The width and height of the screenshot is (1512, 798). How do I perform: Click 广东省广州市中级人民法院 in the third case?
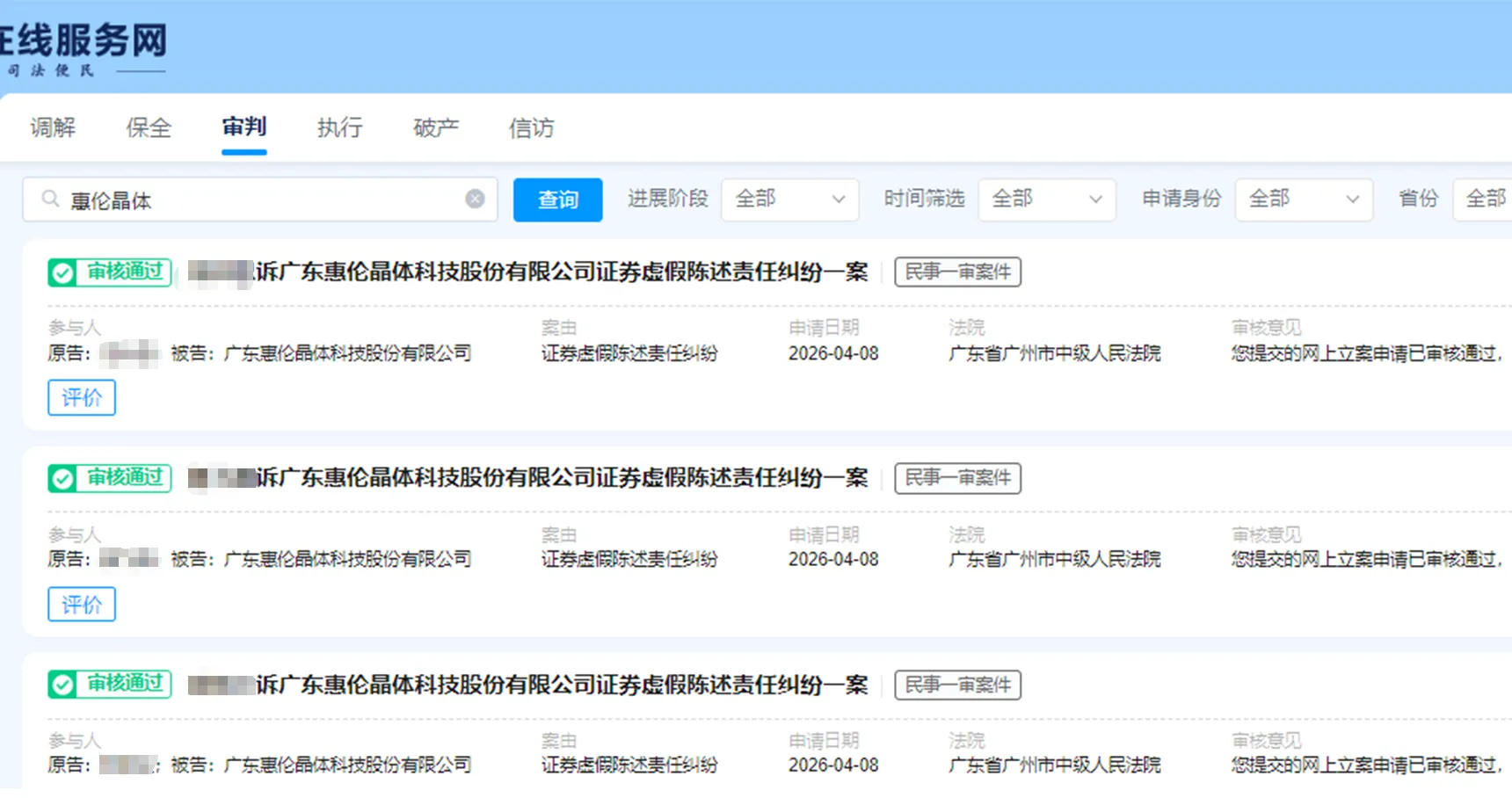coord(1055,765)
